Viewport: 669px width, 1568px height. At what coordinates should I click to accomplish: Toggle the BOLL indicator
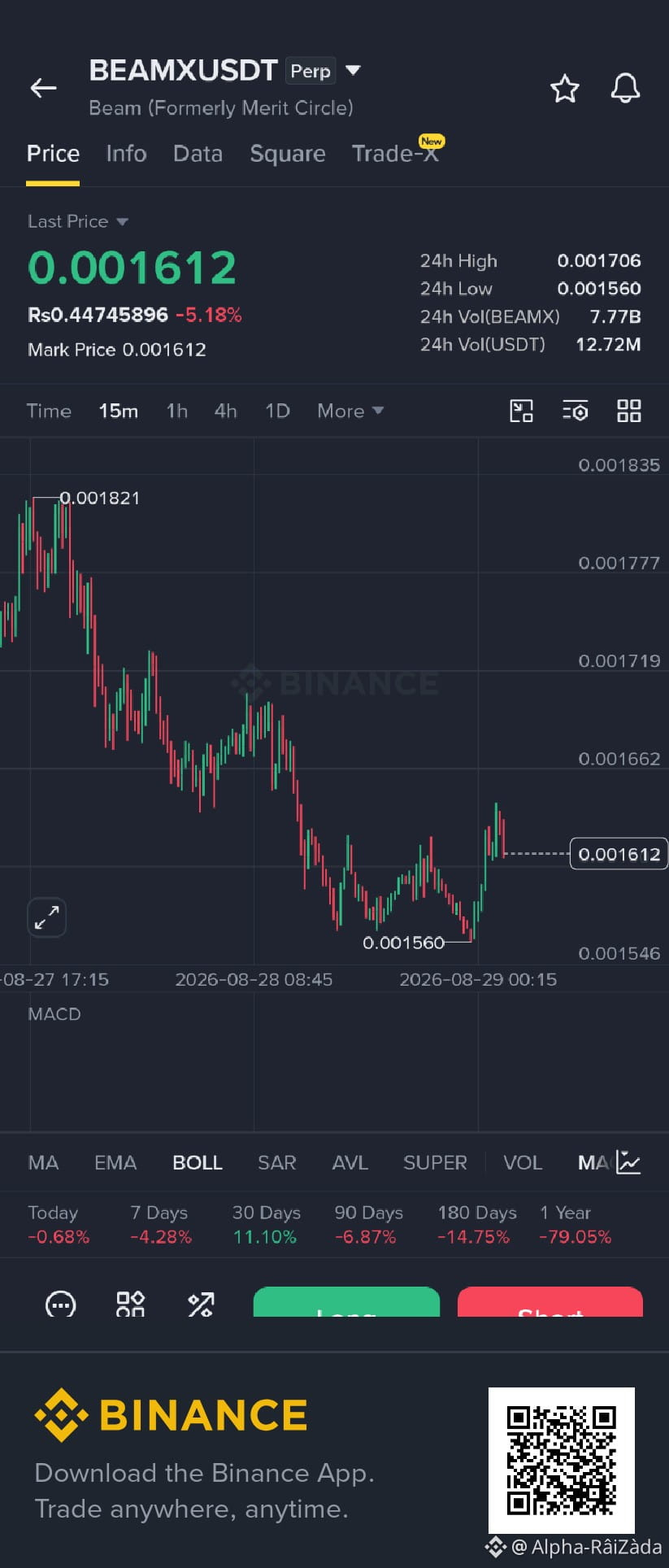tap(198, 1162)
